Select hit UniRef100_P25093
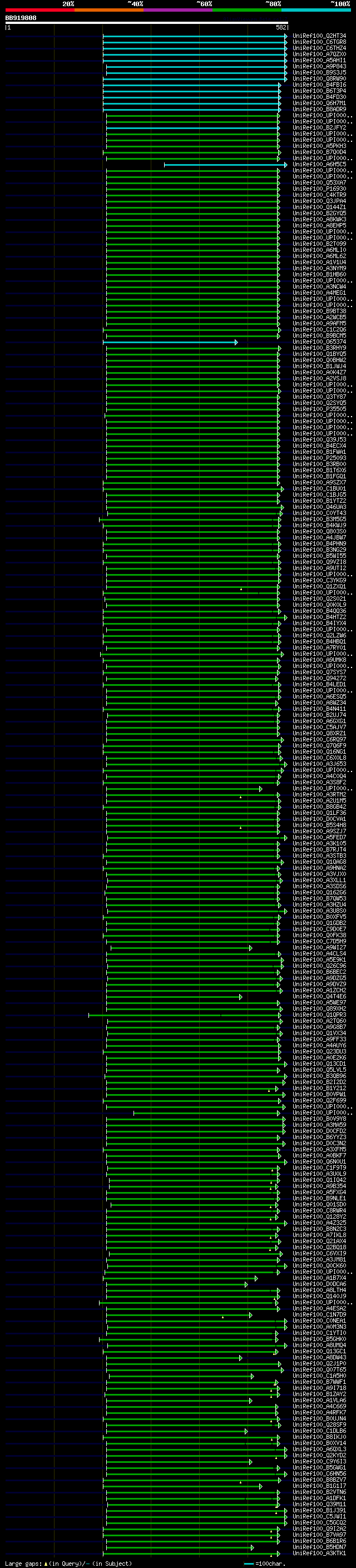 pyautogui.click(x=319, y=458)
